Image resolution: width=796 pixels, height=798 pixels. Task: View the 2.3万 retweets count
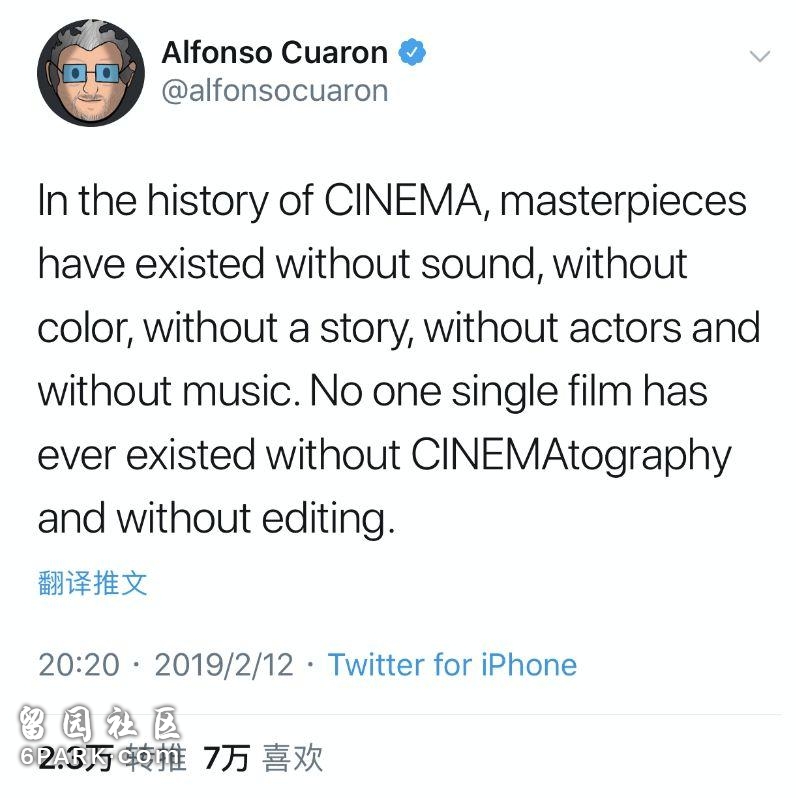click(x=76, y=758)
